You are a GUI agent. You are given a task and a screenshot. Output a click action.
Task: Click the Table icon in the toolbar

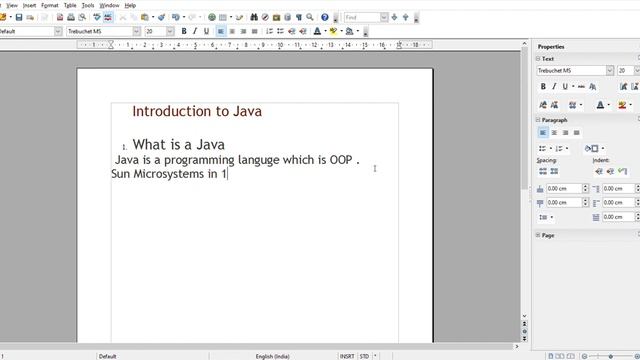[223, 17]
